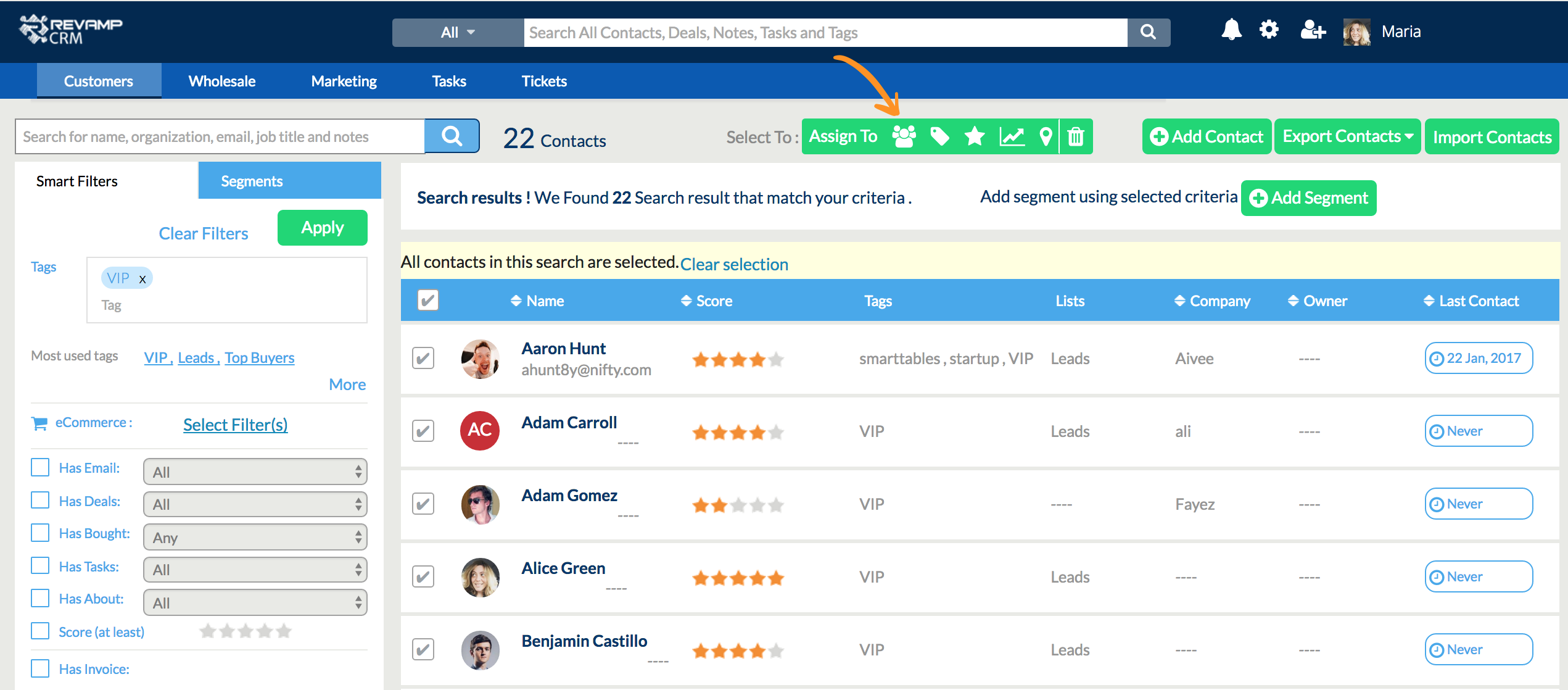Click the assign-to-group people icon
1568x690 pixels.
tap(904, 136)
